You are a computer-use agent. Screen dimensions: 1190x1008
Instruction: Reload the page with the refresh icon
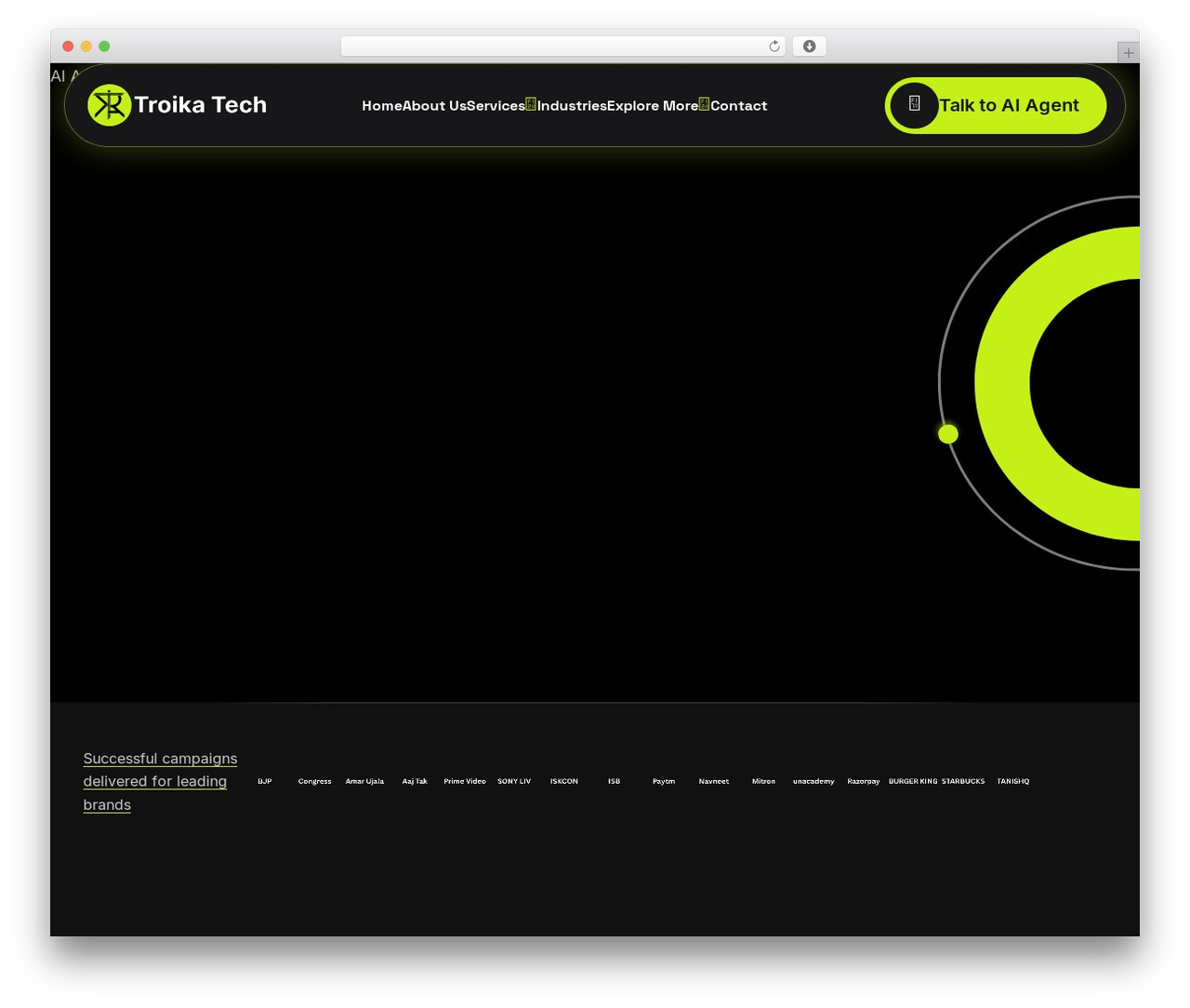point(774,46)
